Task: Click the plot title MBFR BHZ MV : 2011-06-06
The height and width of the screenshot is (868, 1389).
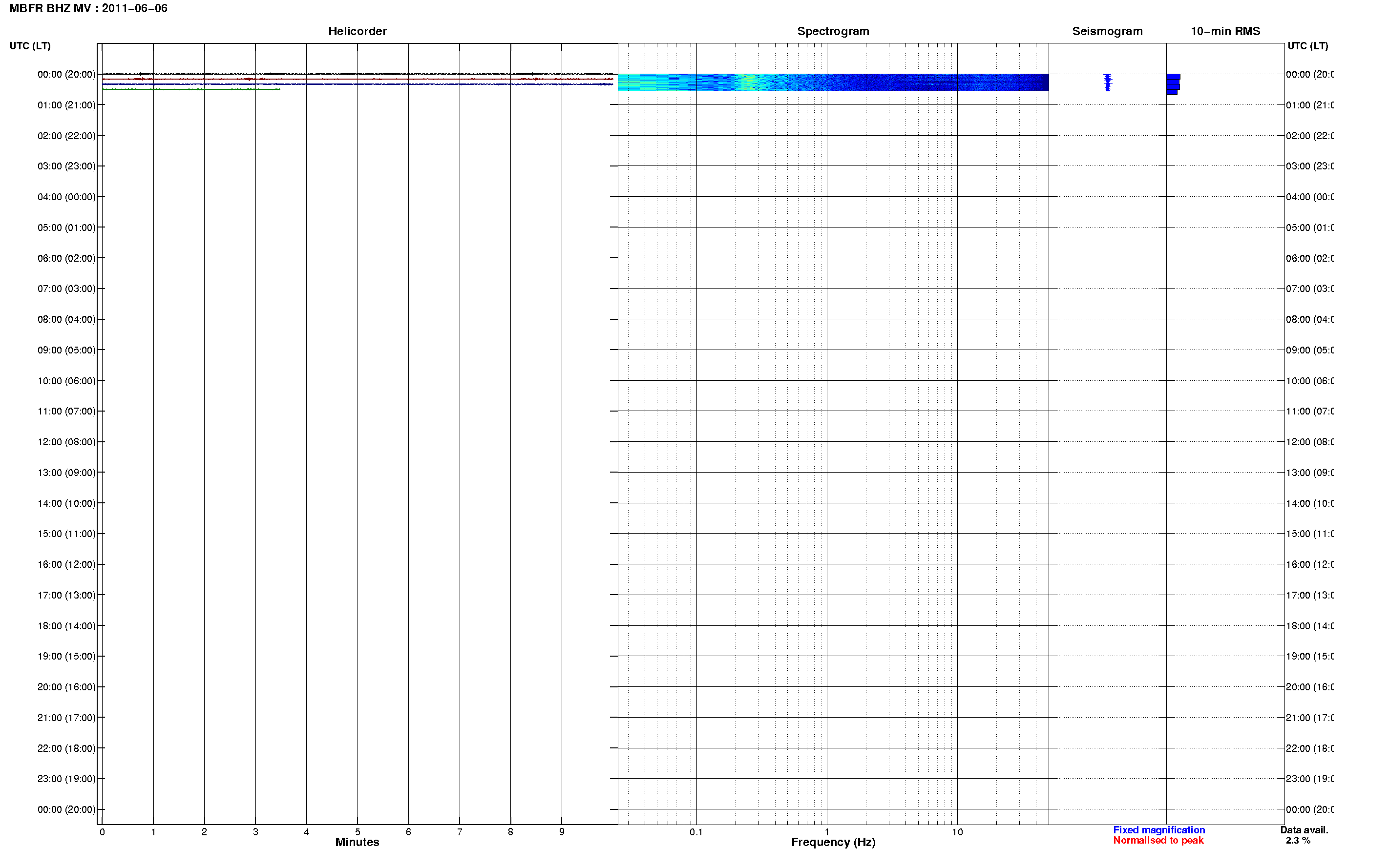Action: click(88, 9)
